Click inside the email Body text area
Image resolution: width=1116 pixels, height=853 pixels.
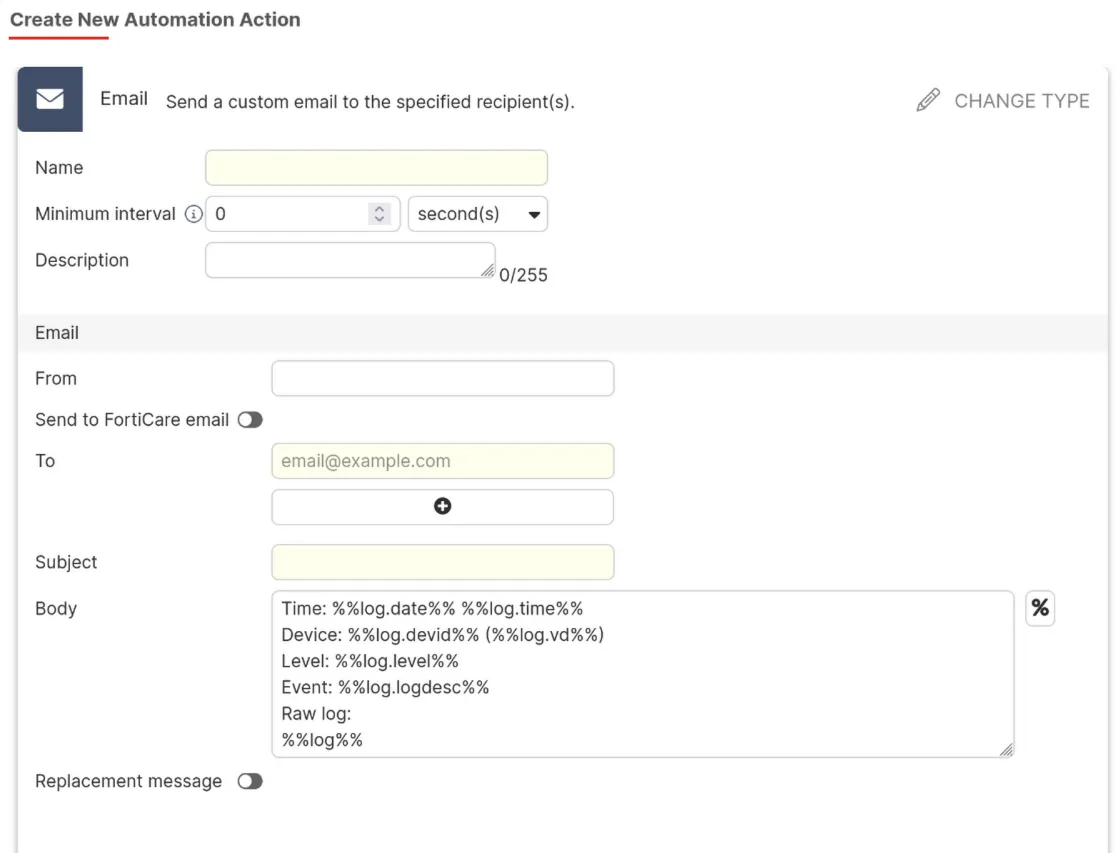(x=640, y=670)
